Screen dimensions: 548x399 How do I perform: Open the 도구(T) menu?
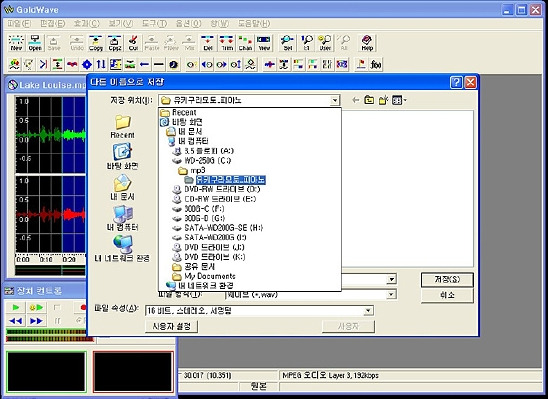point(154,23)
